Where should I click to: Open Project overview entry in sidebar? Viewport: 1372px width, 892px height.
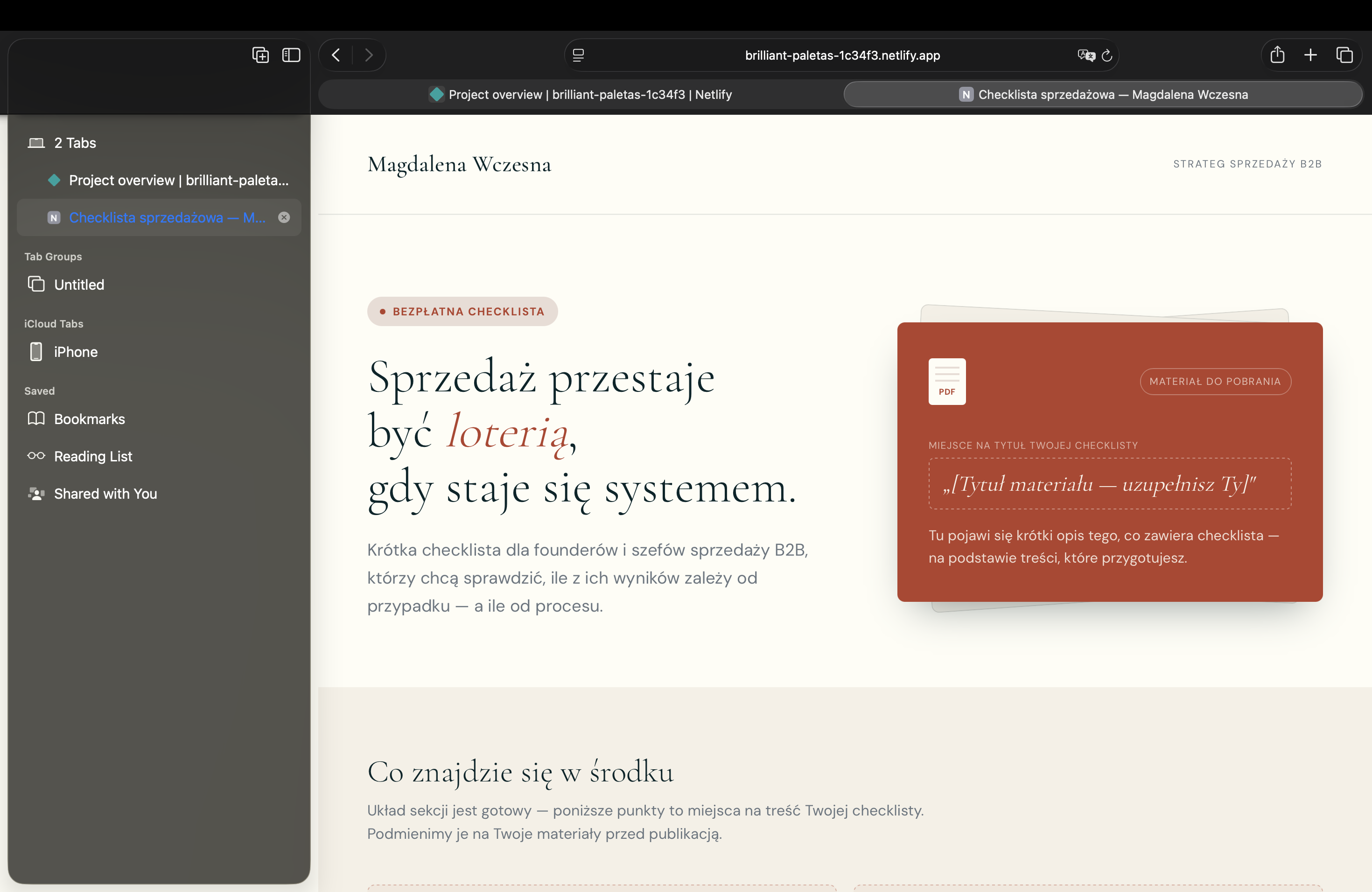159,181
